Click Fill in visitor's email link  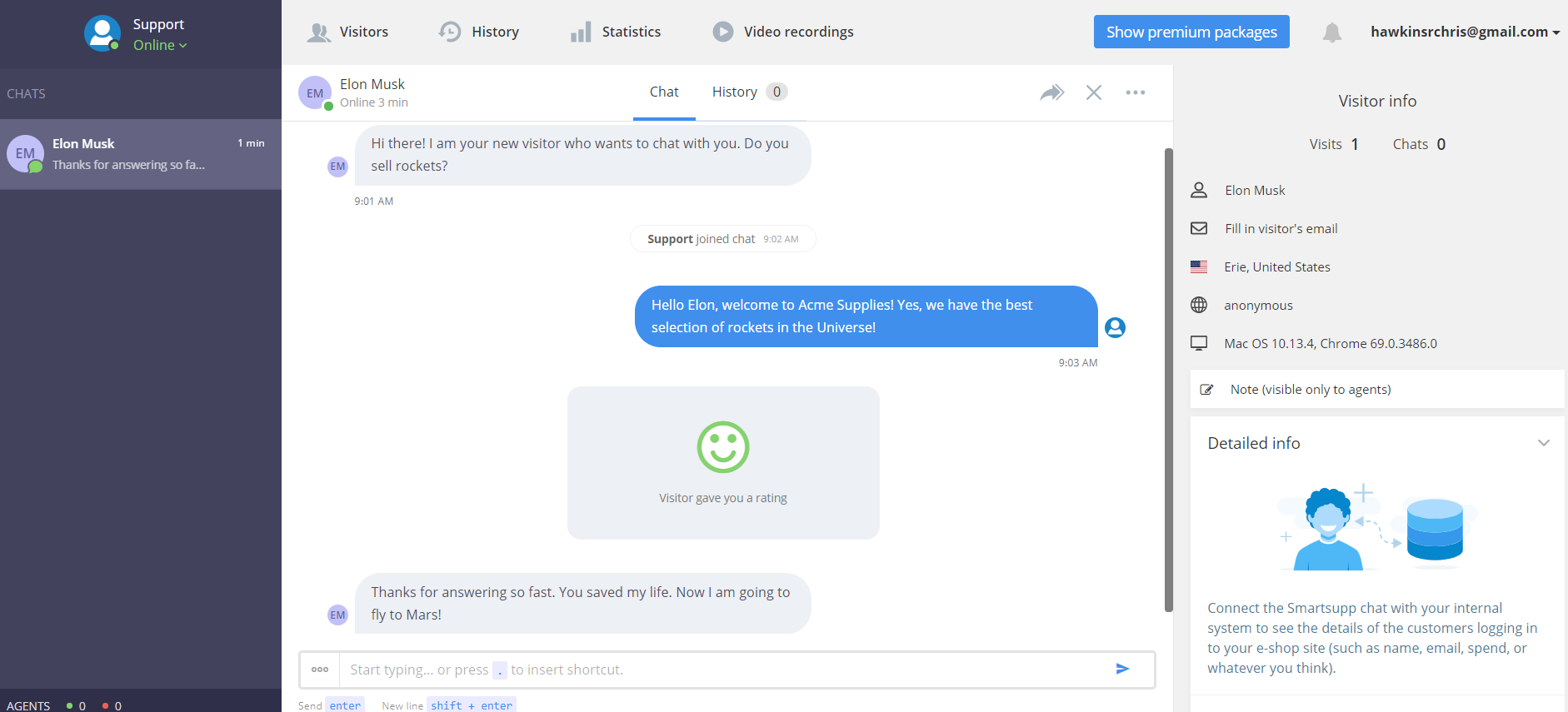click(x=1281, y=228)
